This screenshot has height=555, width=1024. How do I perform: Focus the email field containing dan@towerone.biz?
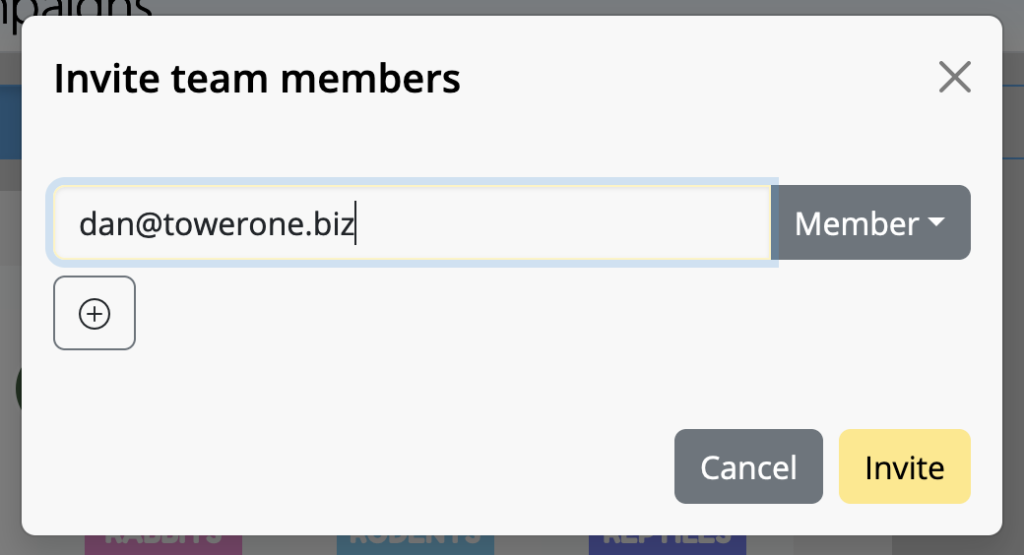(412, 223)
